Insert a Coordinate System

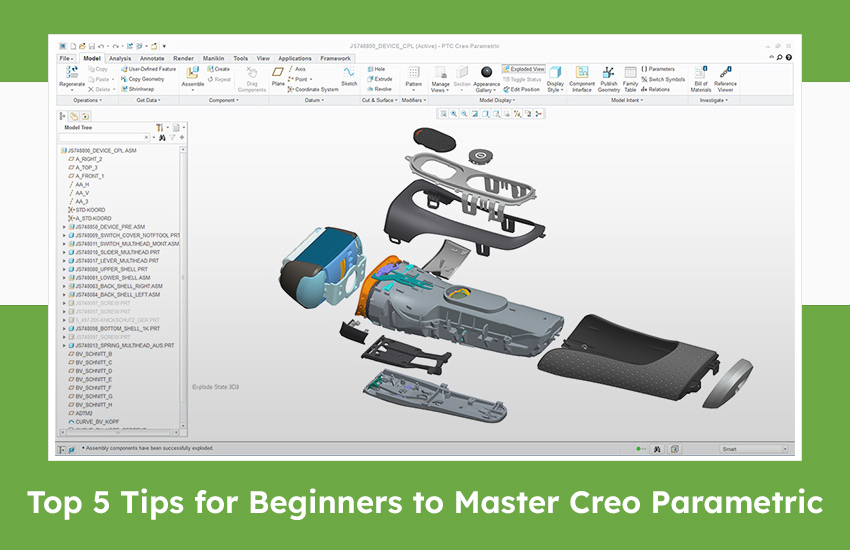313,89
